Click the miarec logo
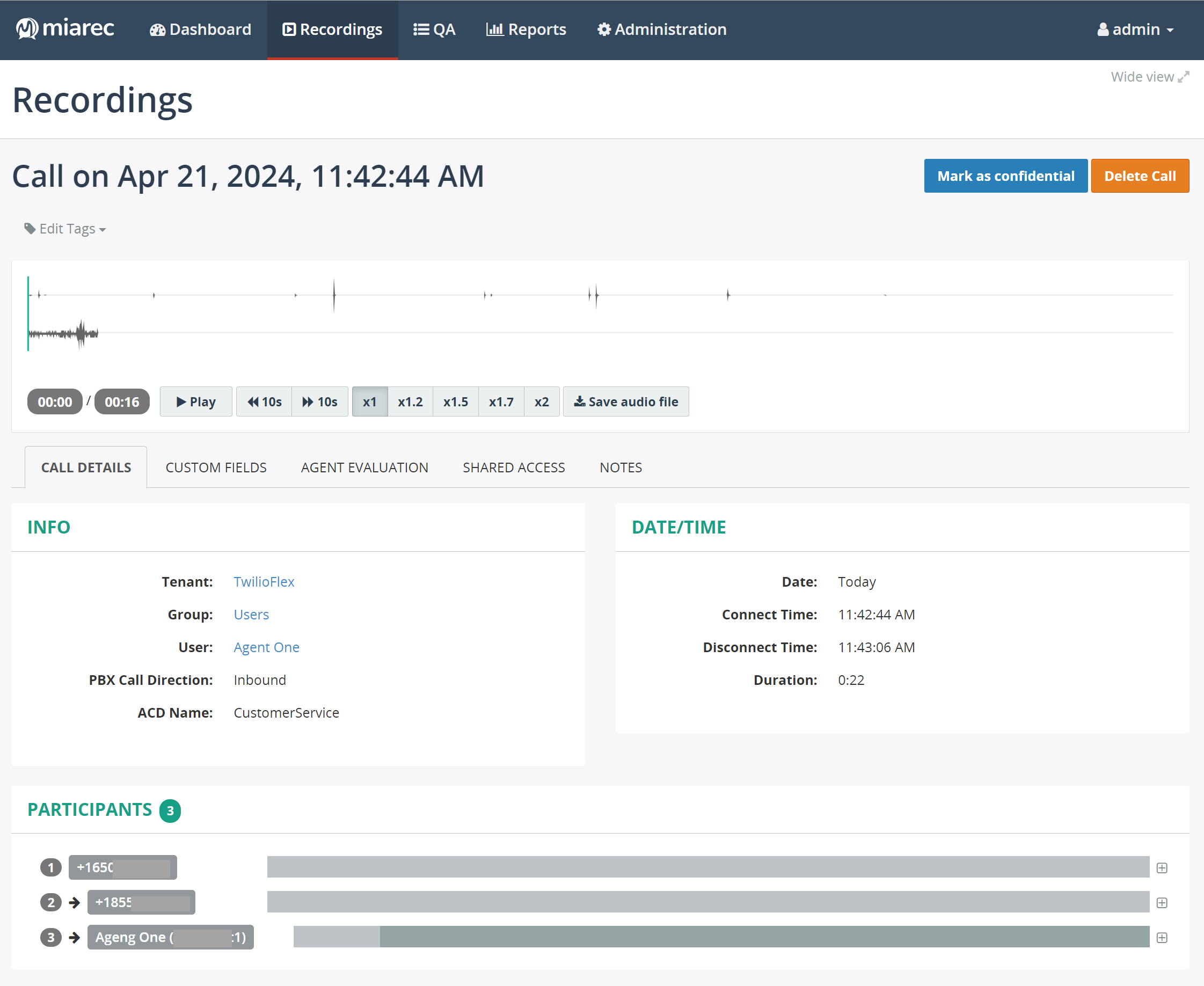 pyautogui.click(x=65, y=28)
